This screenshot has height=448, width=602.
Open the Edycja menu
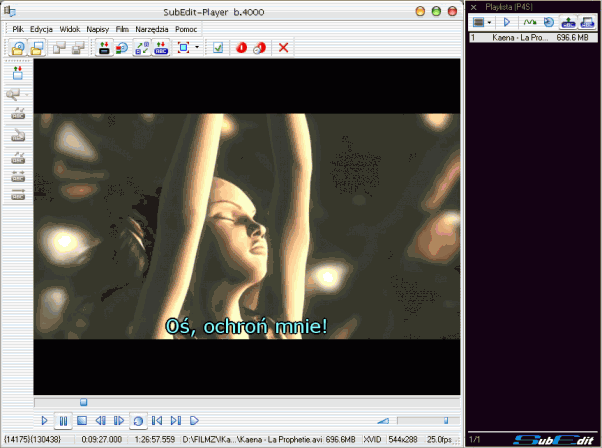coord(41,29)
